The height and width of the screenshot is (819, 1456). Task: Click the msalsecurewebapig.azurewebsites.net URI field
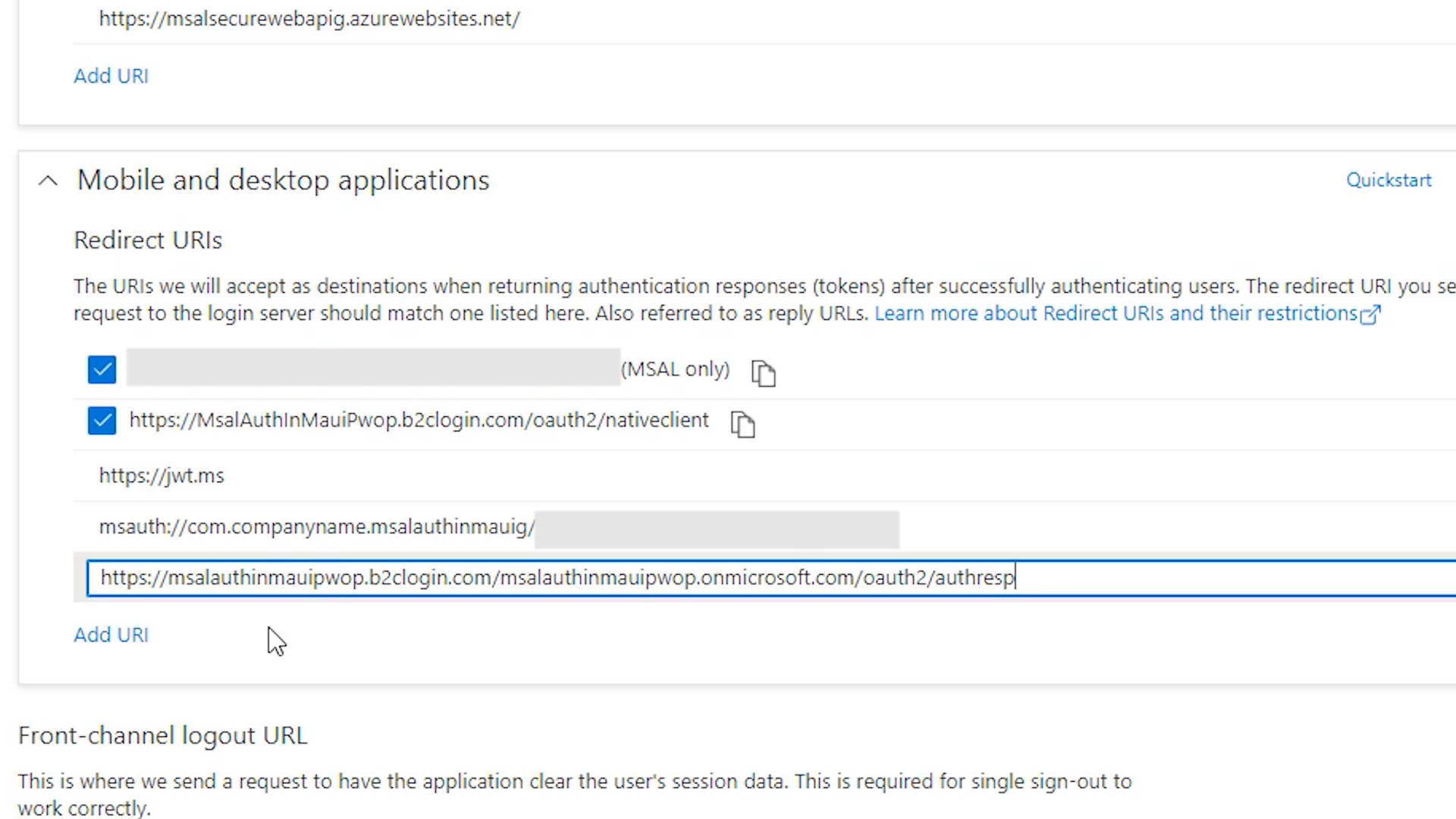(309, 19)
